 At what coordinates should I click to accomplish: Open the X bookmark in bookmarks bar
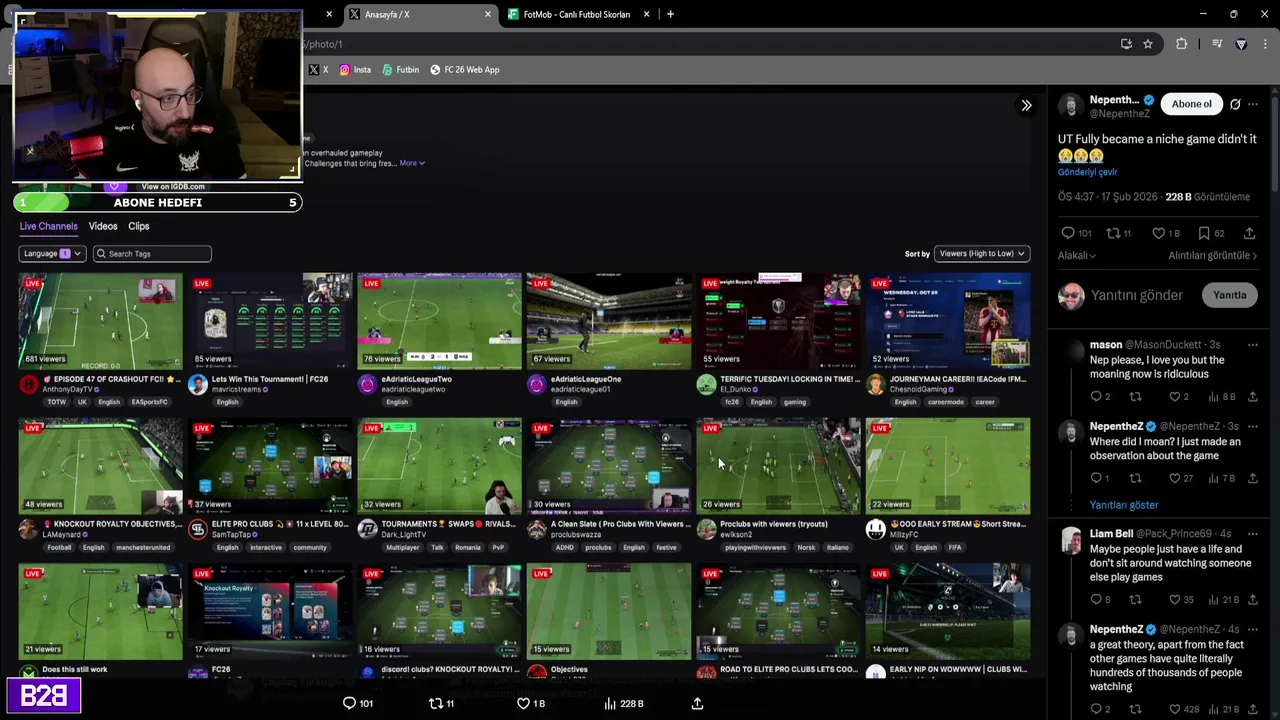pyautogui.click(x=318, y=70)
